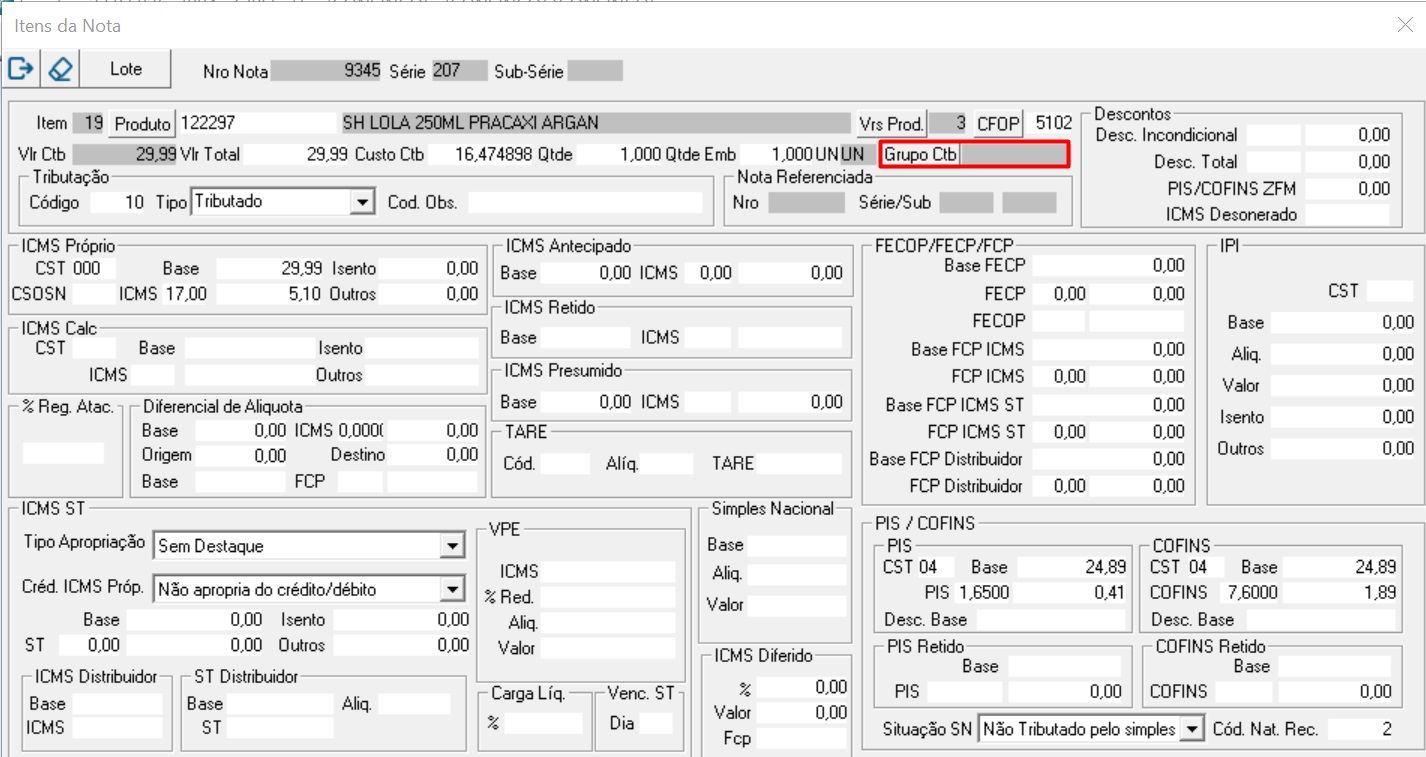
Task: Click the Nota Referenciada Nro field
Action: (x=806, y=202)
